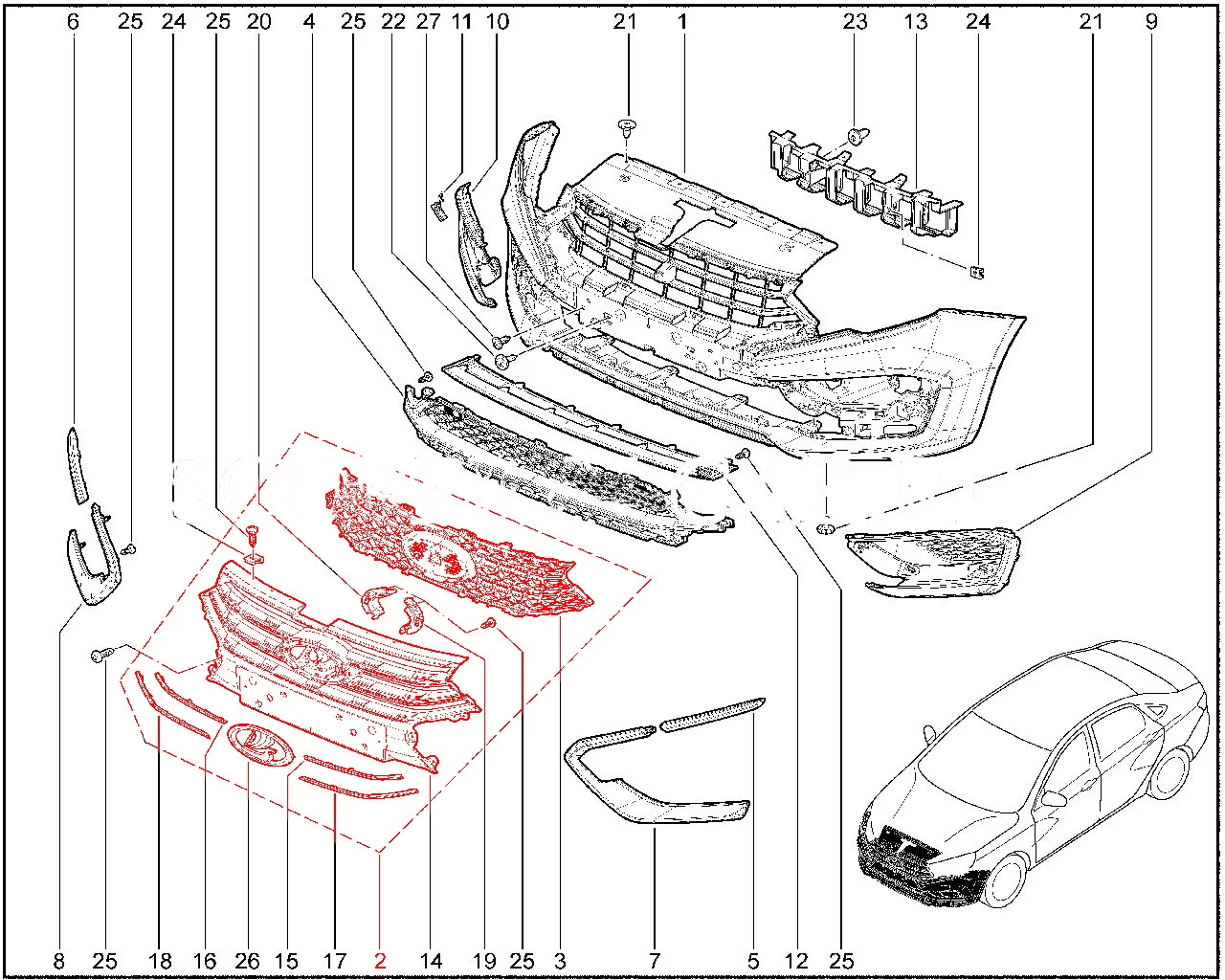
Task: Click the lower bumper mesh grille drawing
Action: click(565, 469)
